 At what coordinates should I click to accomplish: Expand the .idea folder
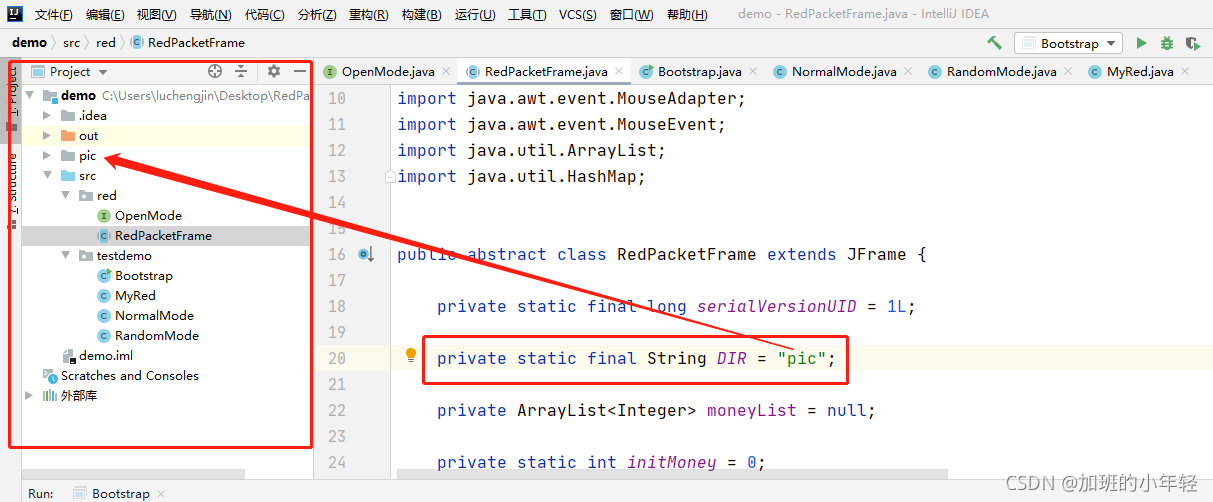[46, 116]
